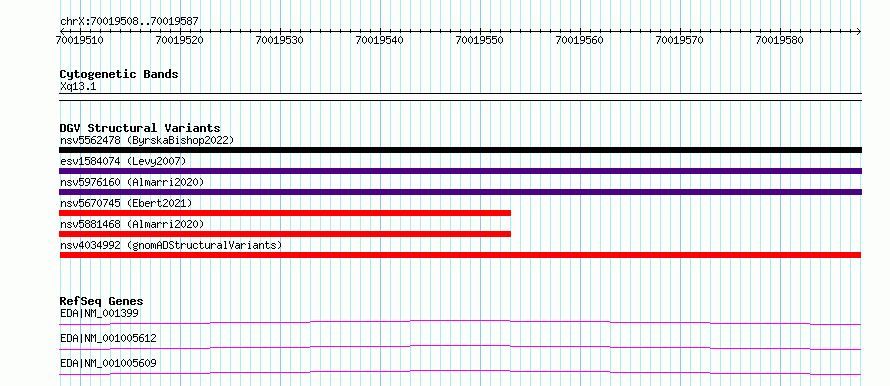Viewport: 890px width, 386px height.
Task: Click the DGV Structural Variants track title
Action: click(x=140, y=128)
